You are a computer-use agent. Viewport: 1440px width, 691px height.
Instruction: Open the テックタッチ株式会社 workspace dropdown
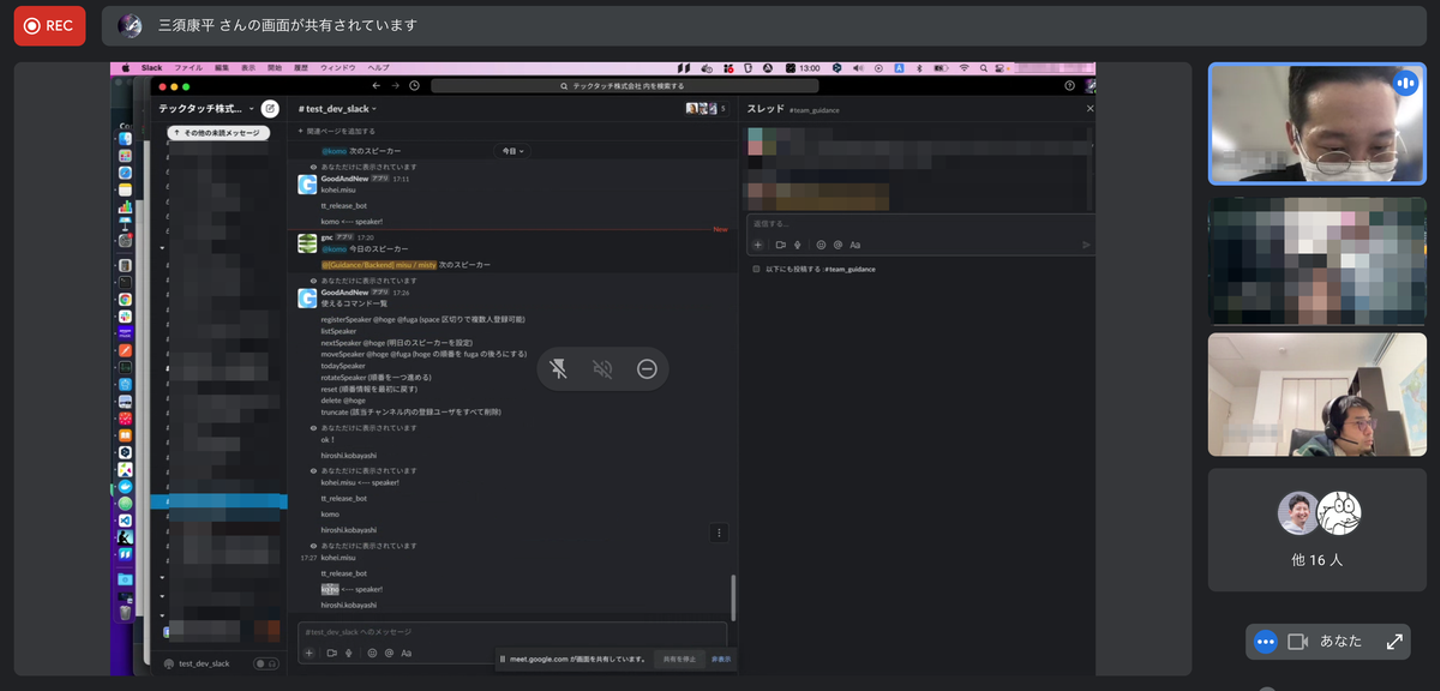pos(206,108)
